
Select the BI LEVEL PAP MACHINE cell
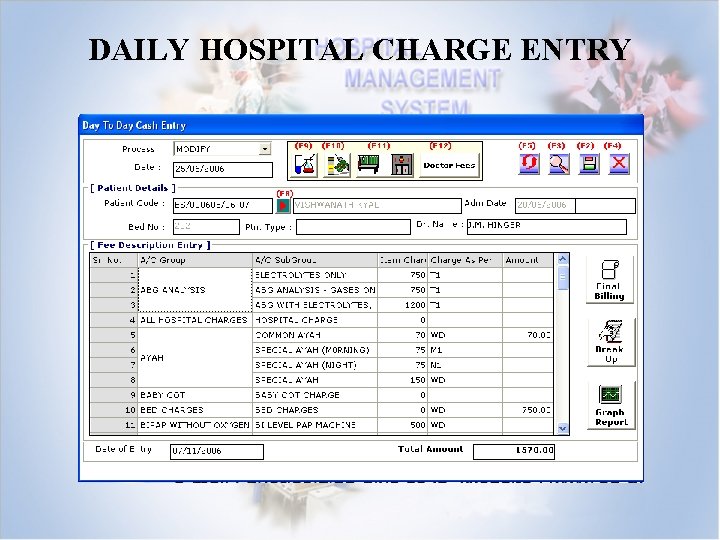click(x=315, y=425)
